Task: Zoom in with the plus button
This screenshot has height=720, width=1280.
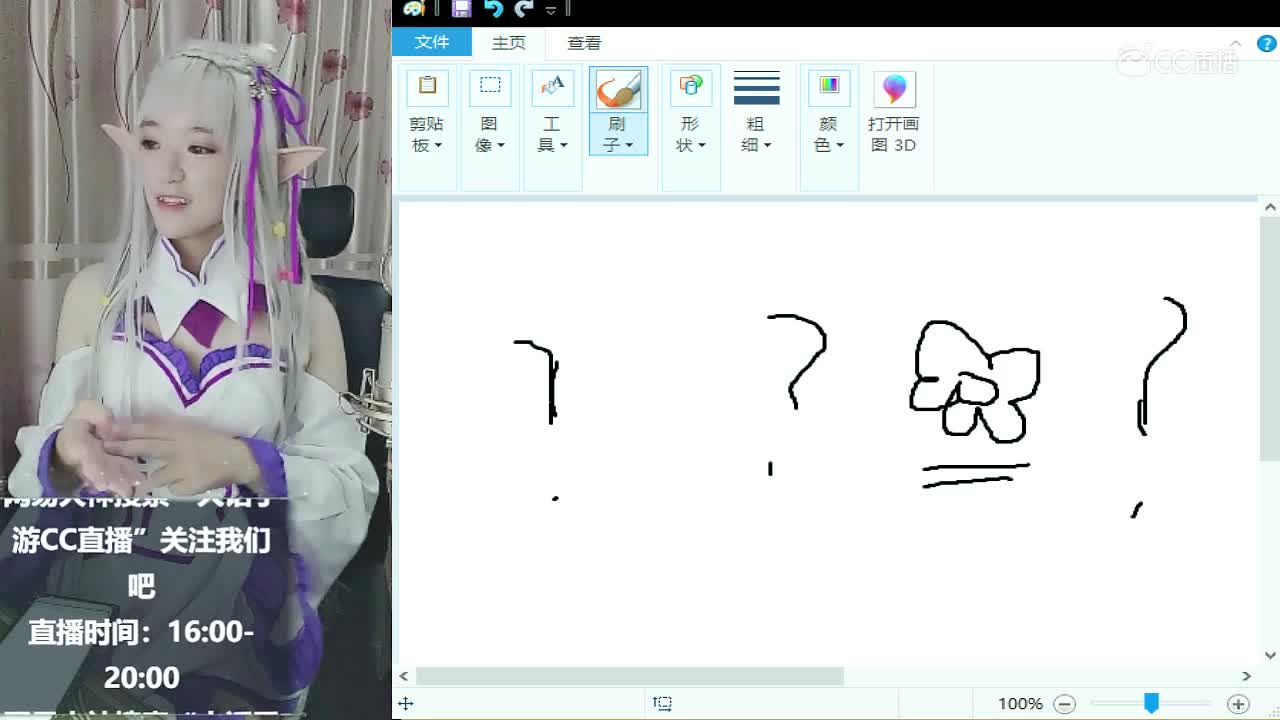Action: click(1238, 704)
